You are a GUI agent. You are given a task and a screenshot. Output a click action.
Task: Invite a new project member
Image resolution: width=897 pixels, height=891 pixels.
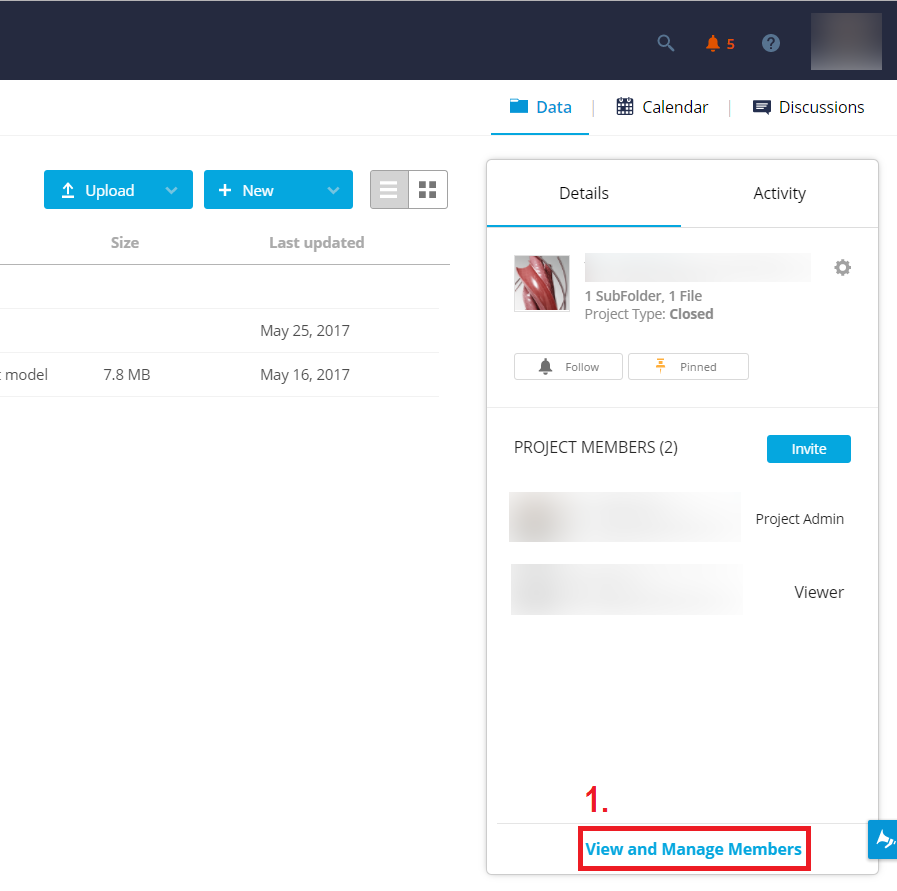coord(809,449)
